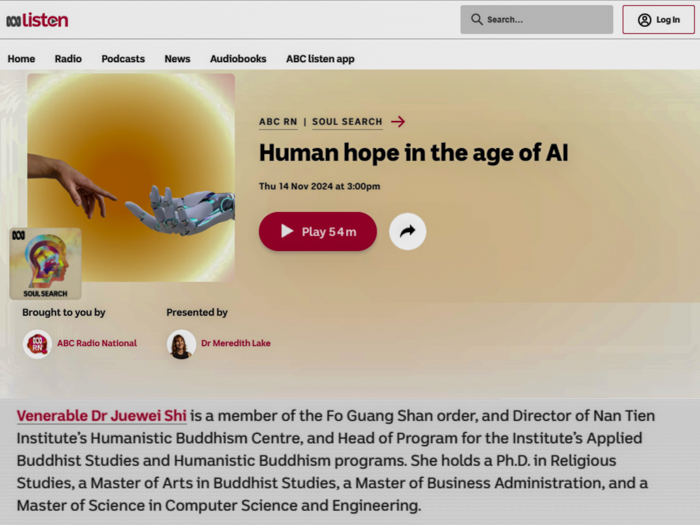
Task: Open the ABC Radio National link
Action: click(97, 343)
